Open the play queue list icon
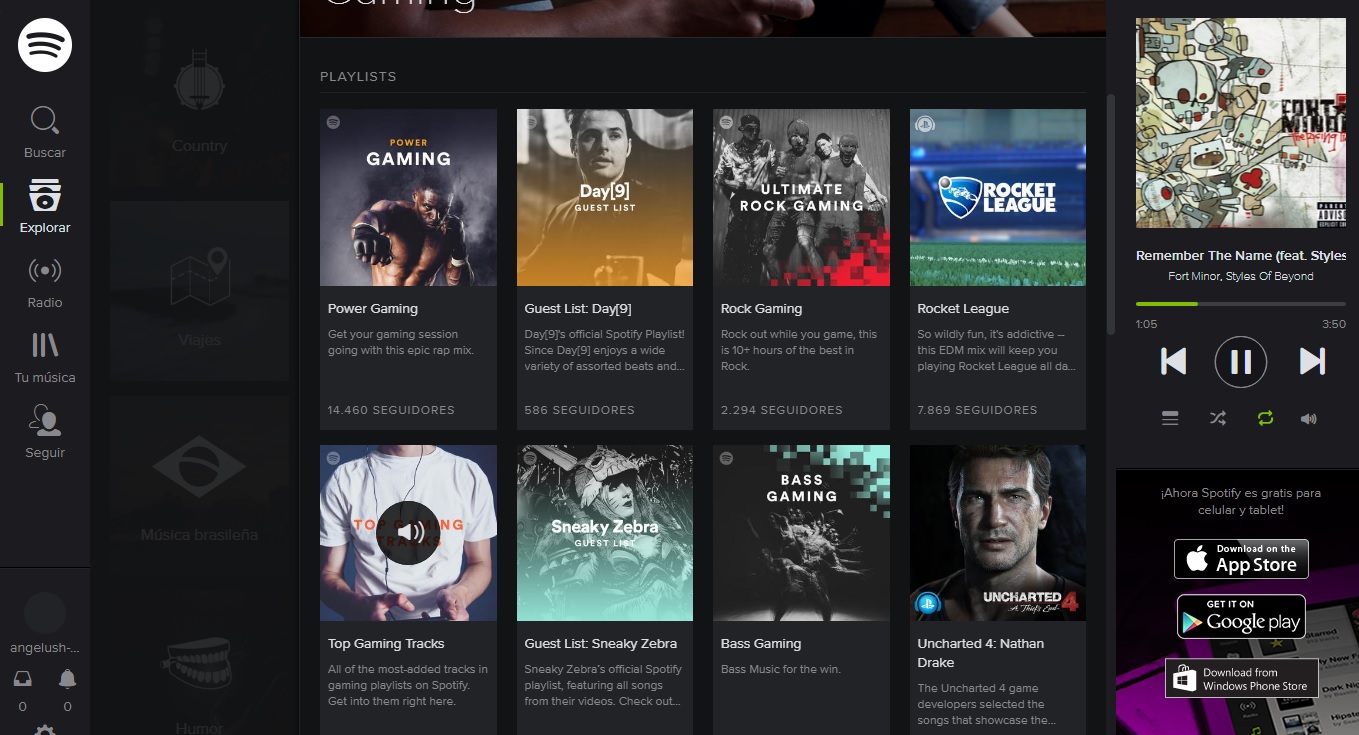This screenshot has height=735, width=1359. (1170, 418)
